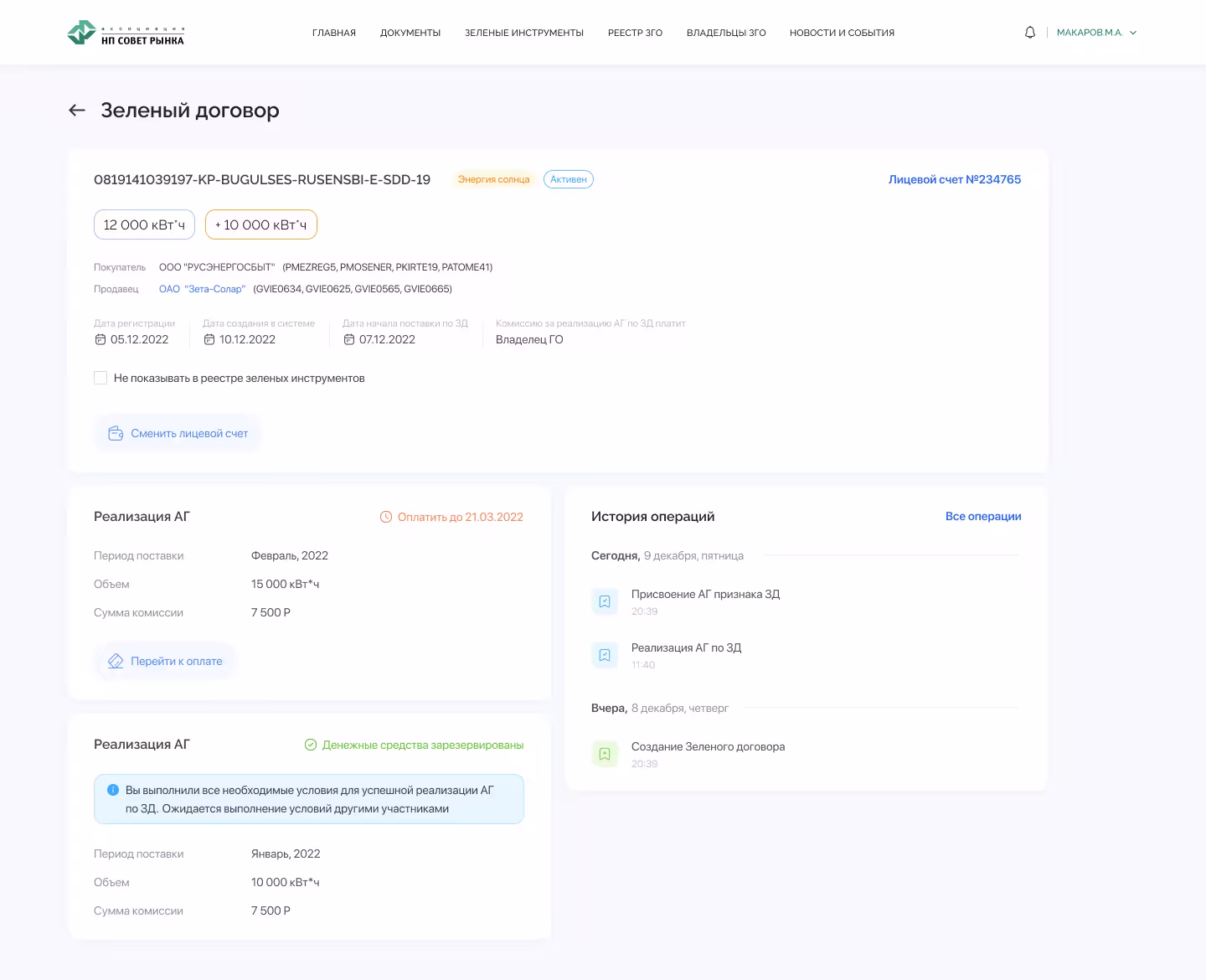This screenshot has width=1206, height=980.
Task: Click icon next to Присвоение АГ признака ЗД
Action: coord(605,601)
